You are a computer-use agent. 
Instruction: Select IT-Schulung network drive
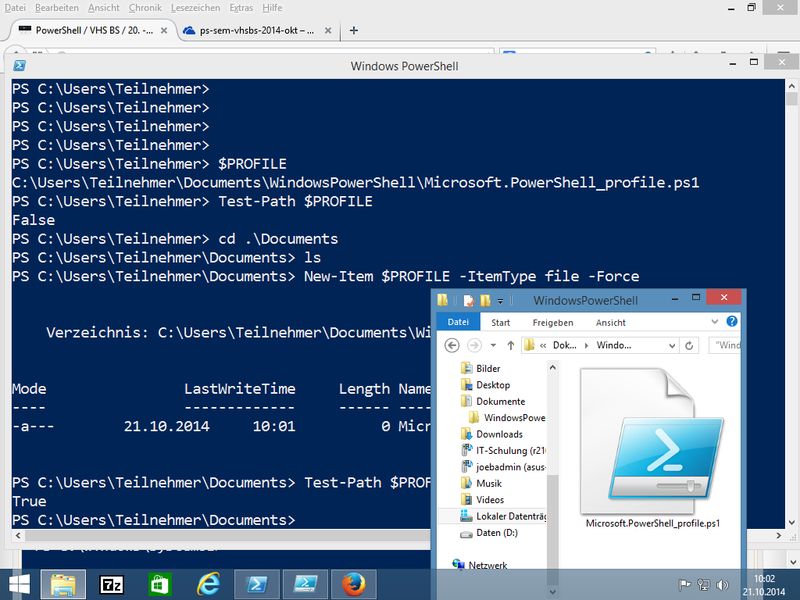point(510,451)
